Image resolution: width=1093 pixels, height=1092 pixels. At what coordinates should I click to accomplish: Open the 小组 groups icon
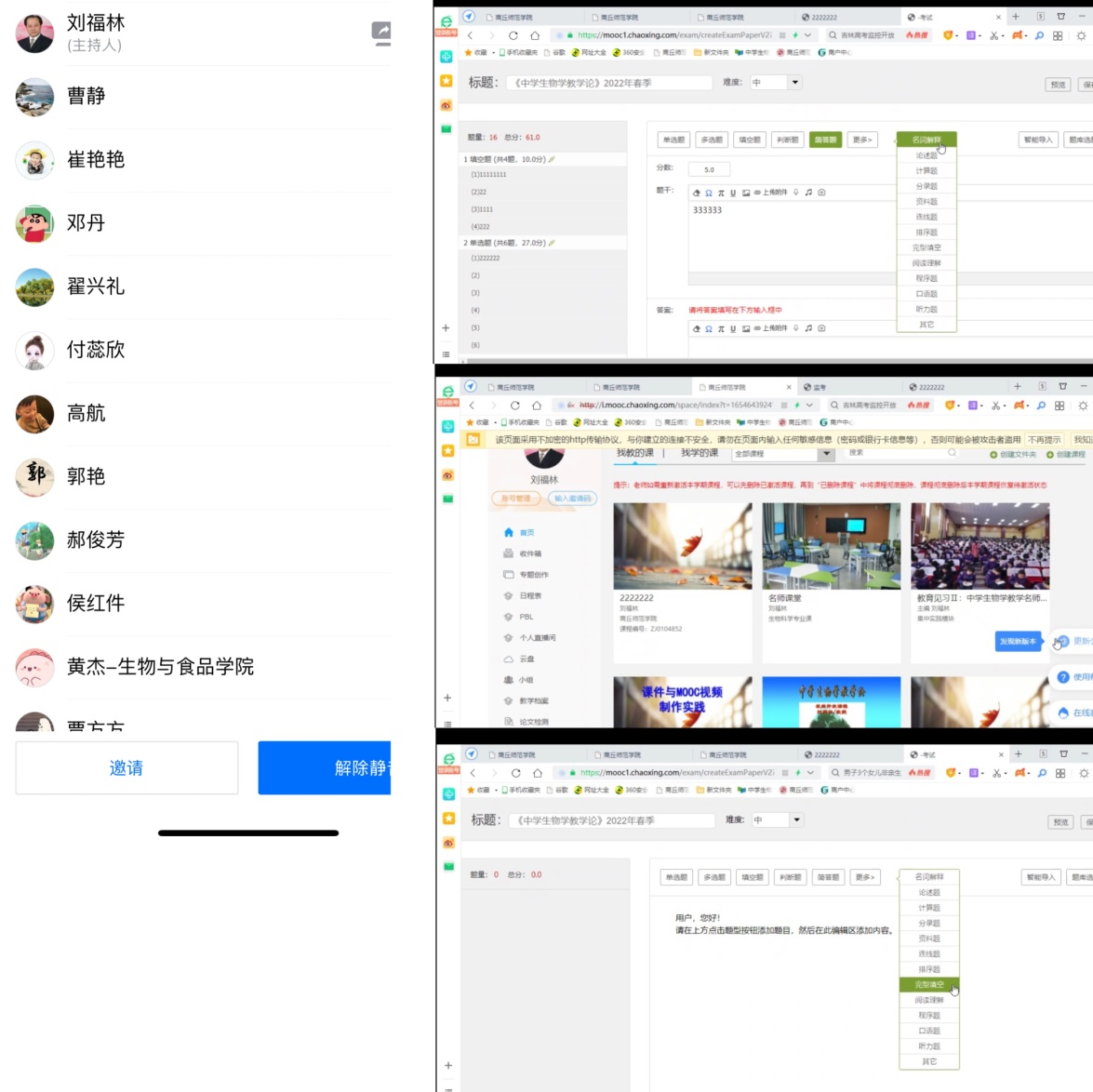509,680
